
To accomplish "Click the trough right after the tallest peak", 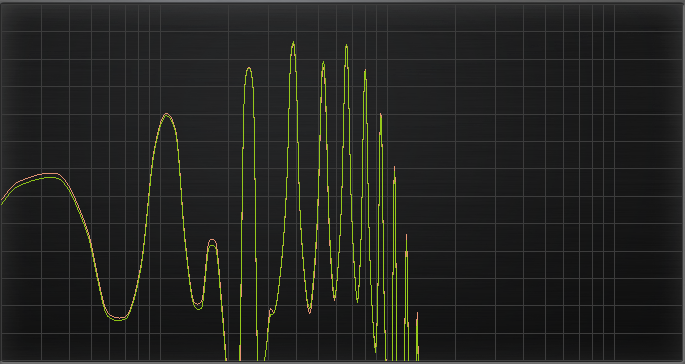I will click(x=309, y=309).
